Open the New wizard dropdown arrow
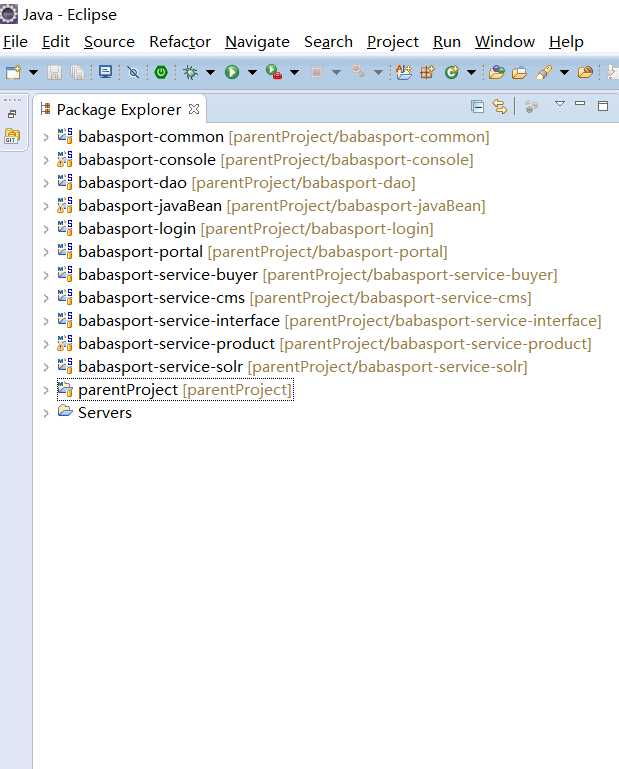The height and width of the screenshot is (769, 619). pos(33,73)
